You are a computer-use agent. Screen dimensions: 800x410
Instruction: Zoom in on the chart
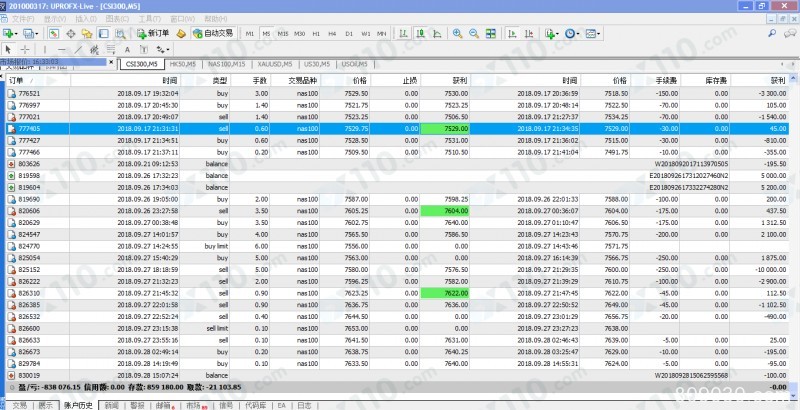(x=457, y=34)
